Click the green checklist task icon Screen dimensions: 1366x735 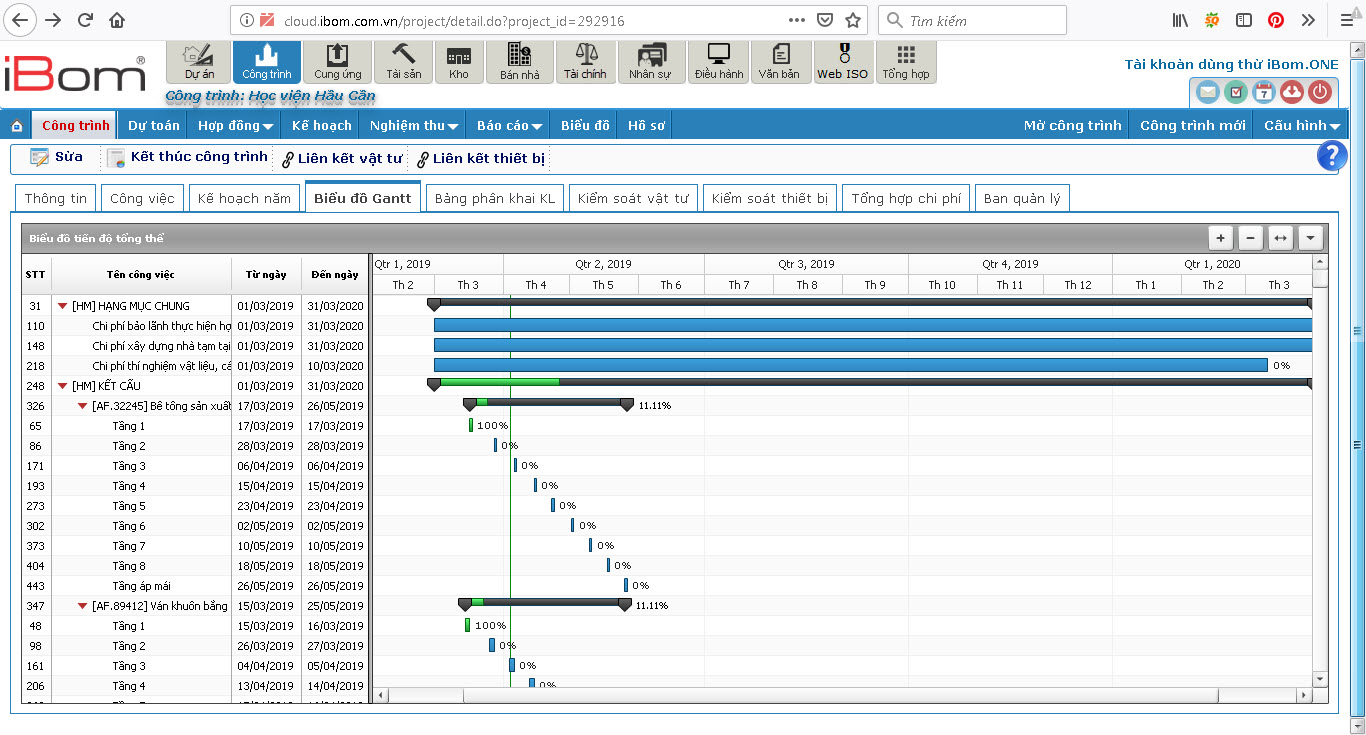(1236, 92)
